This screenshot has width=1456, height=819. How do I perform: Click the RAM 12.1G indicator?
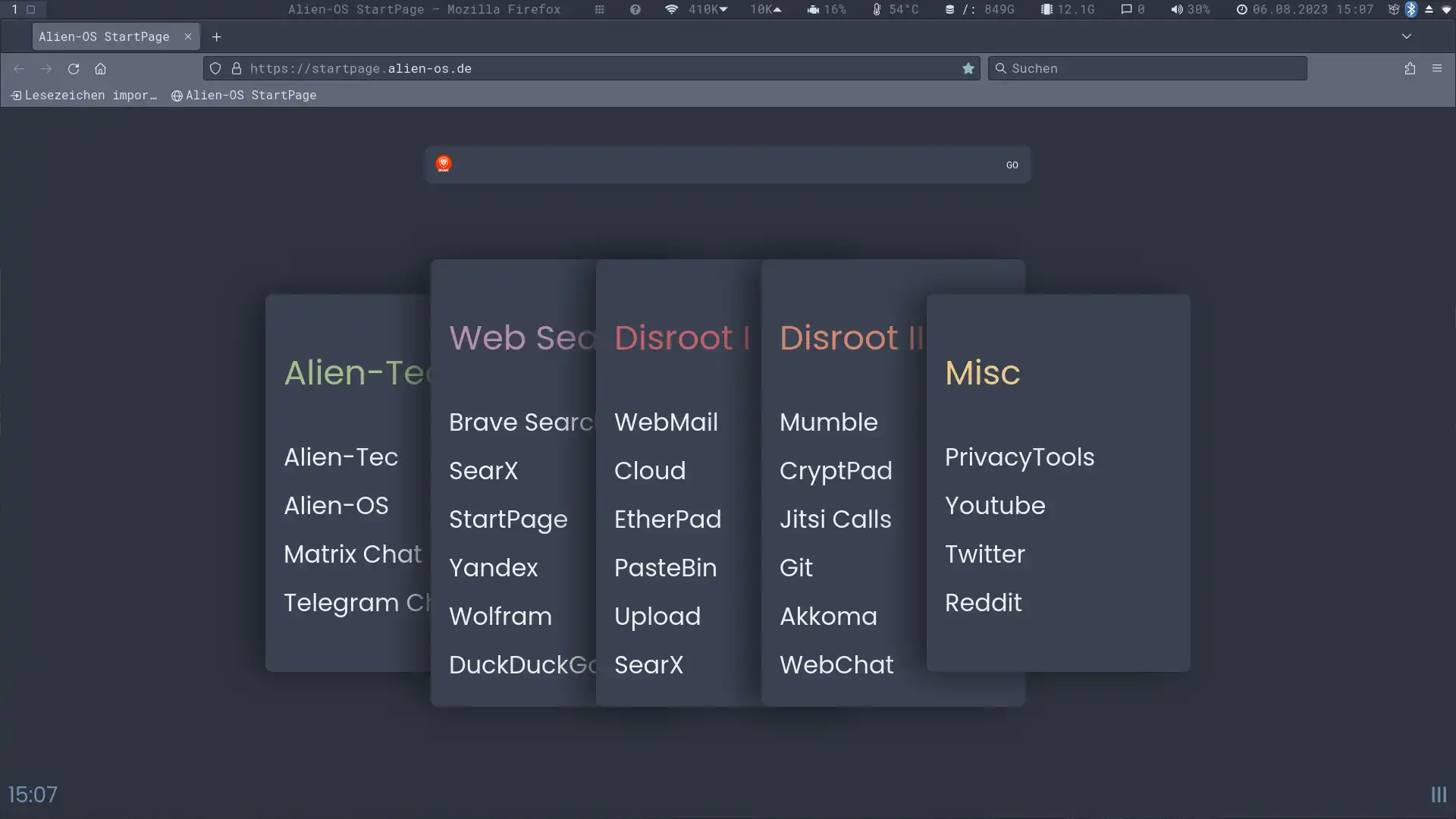coord(1068,9)
